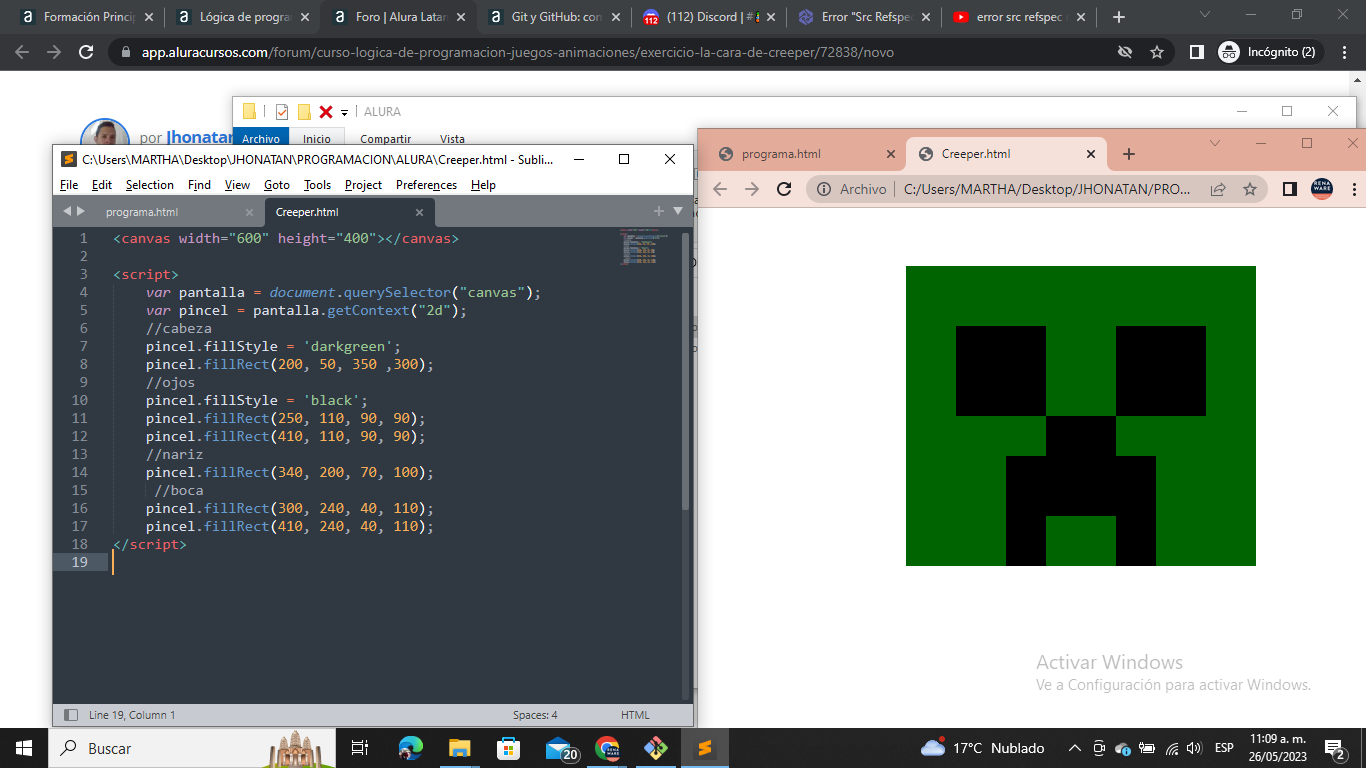Open the Project menu in Sublime Text
1366x768 pixels.
363,185
